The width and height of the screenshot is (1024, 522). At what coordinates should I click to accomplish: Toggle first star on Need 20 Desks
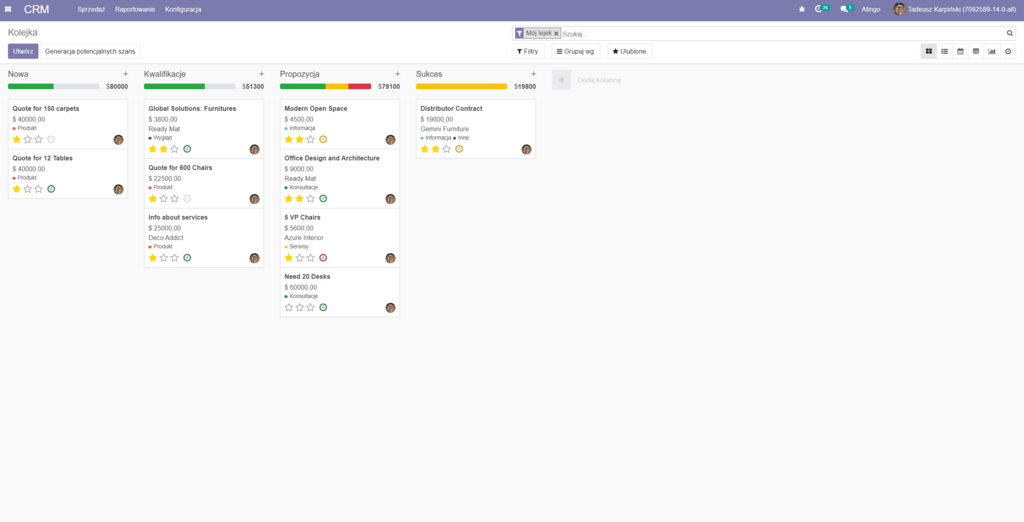pos(289,307)
